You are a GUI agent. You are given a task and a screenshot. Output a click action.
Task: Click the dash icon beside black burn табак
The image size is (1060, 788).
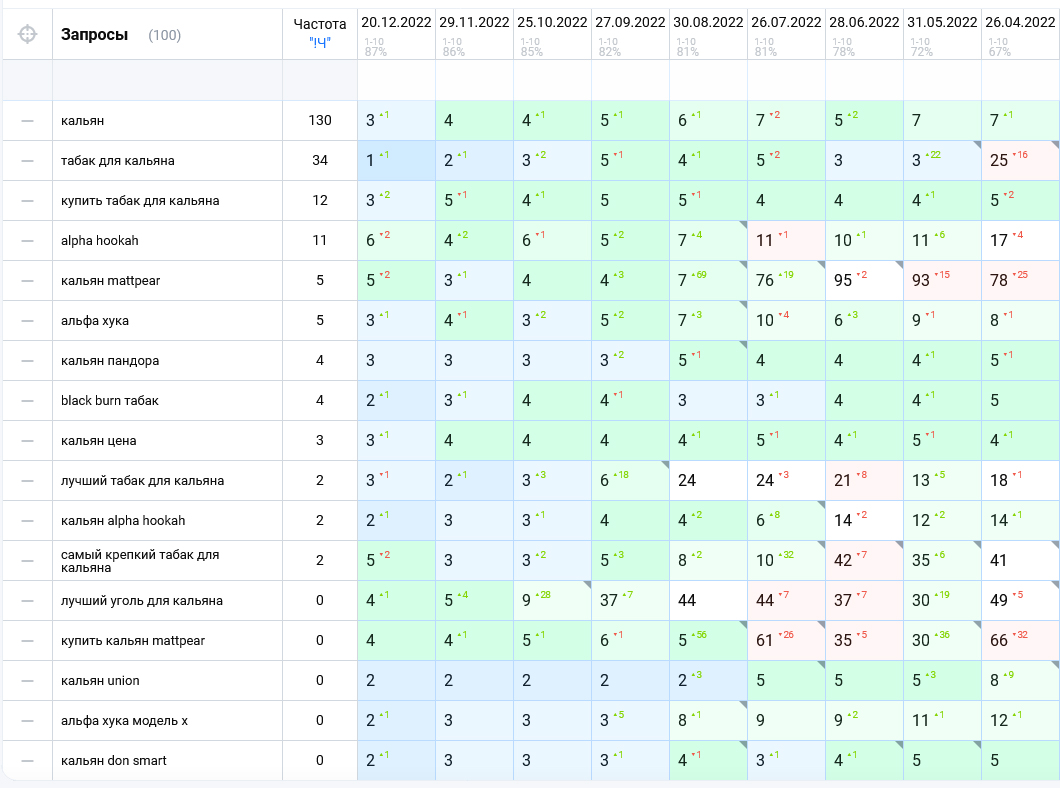click(27, 401)
